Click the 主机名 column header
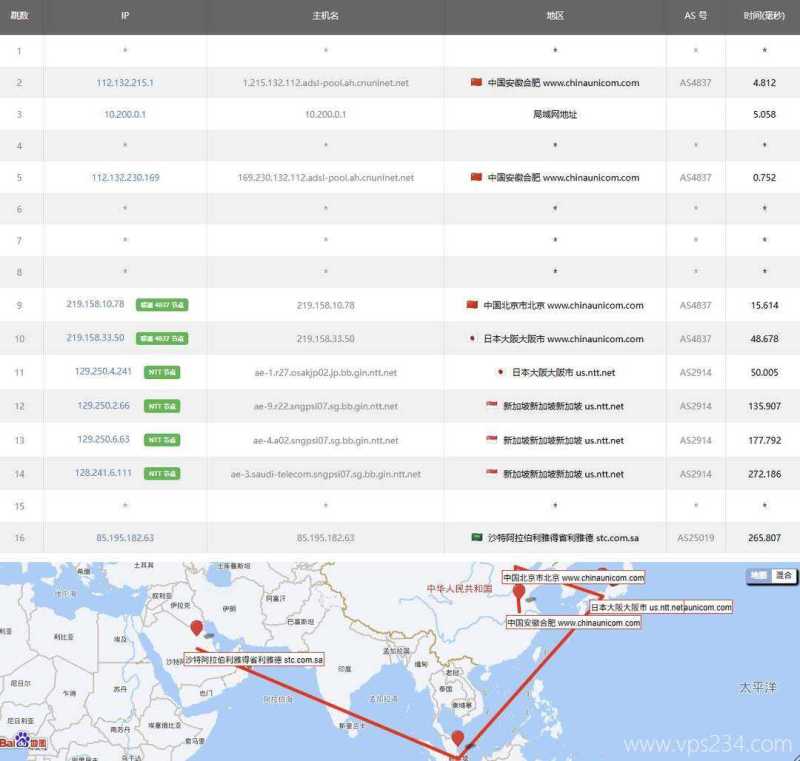The height and width of the screenshot is (761, 800). [x=326, y=16]
